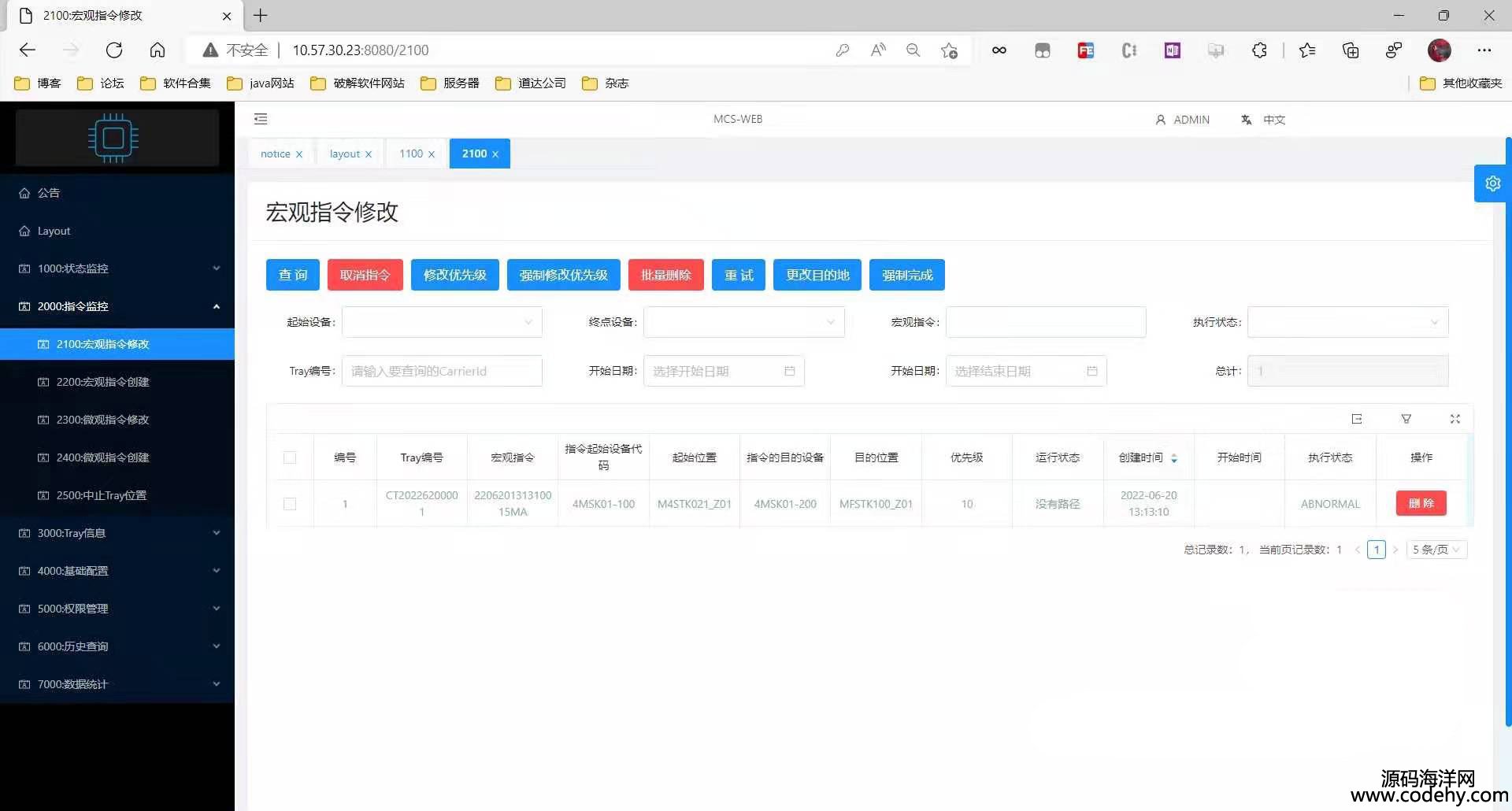Click the 查询 button
The width and height of the screenshot is (1512, 811).
pos(293,275)
